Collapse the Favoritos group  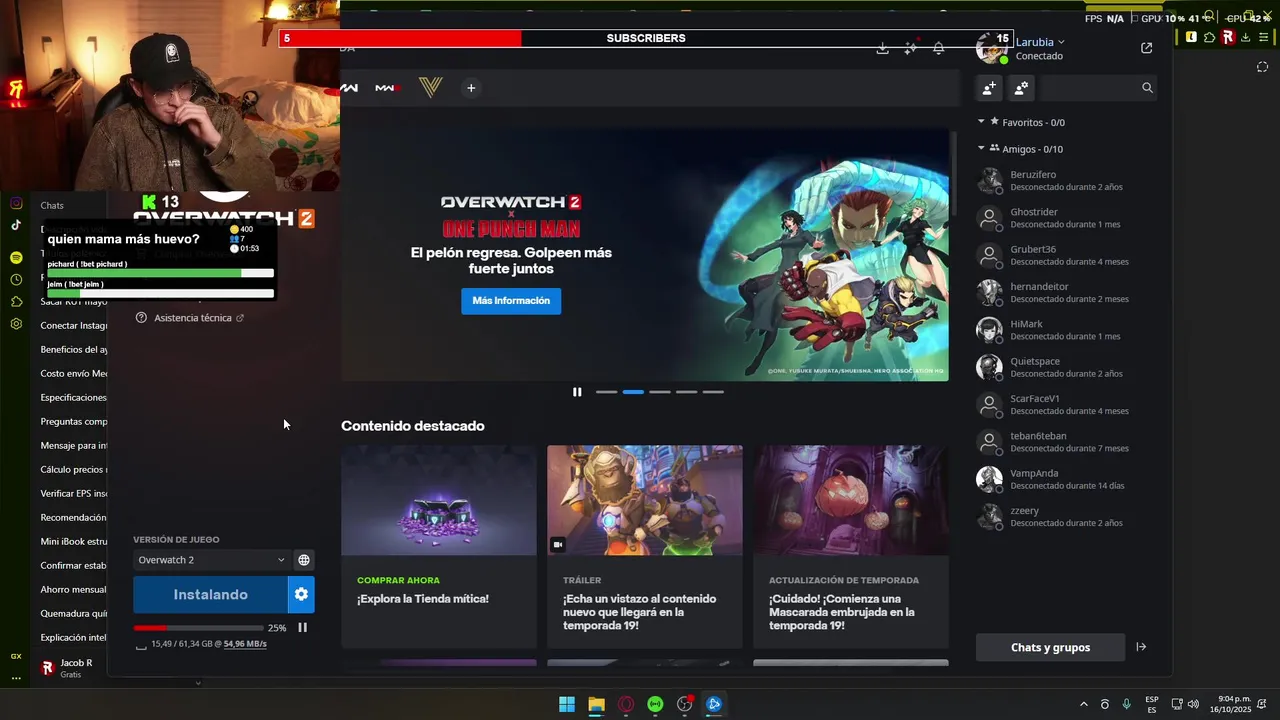pos(981,122)
